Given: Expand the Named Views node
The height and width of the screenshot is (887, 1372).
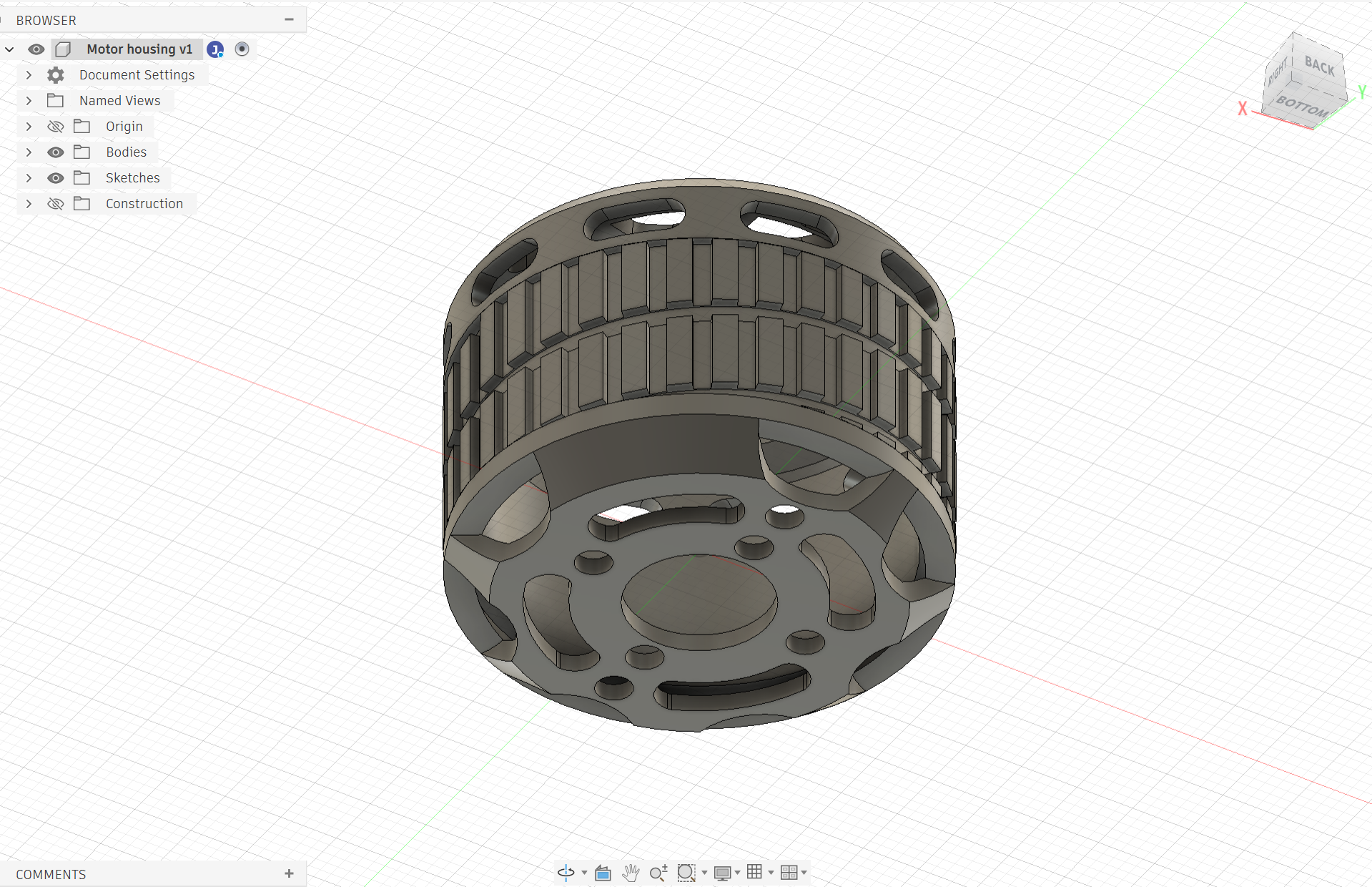Looking at the screenshot, I should pyautogui.click(x=29, y=101).
